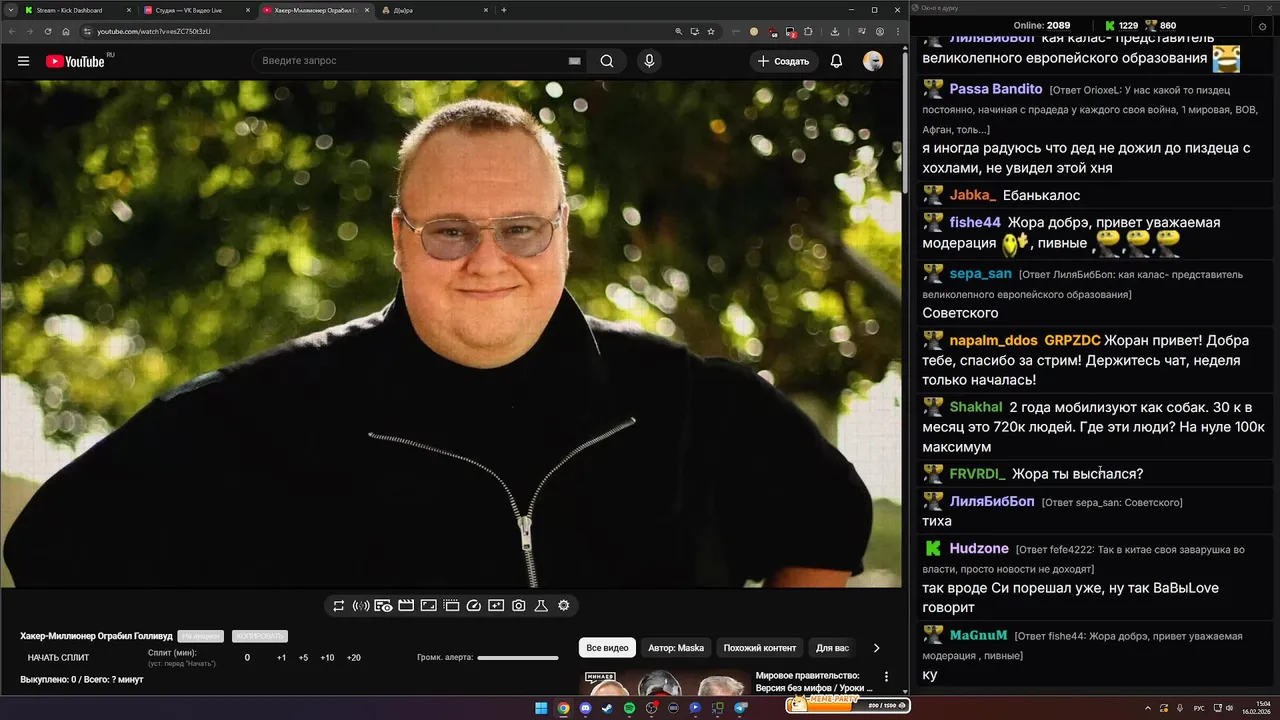
Task: Open the browser extensions puzzle icon
Action: (x=808, y=31)
